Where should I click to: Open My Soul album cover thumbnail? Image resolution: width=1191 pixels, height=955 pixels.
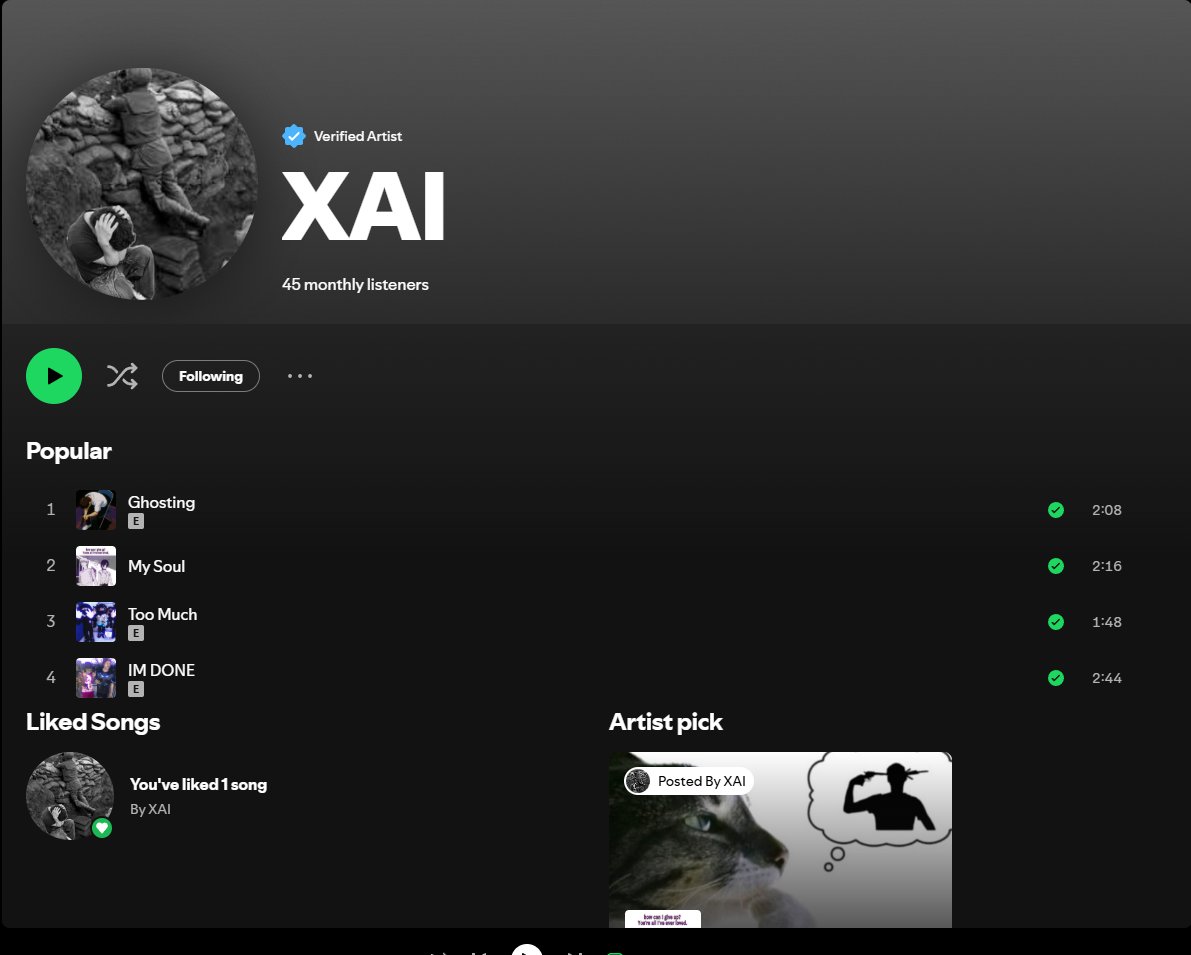point(96,566)
